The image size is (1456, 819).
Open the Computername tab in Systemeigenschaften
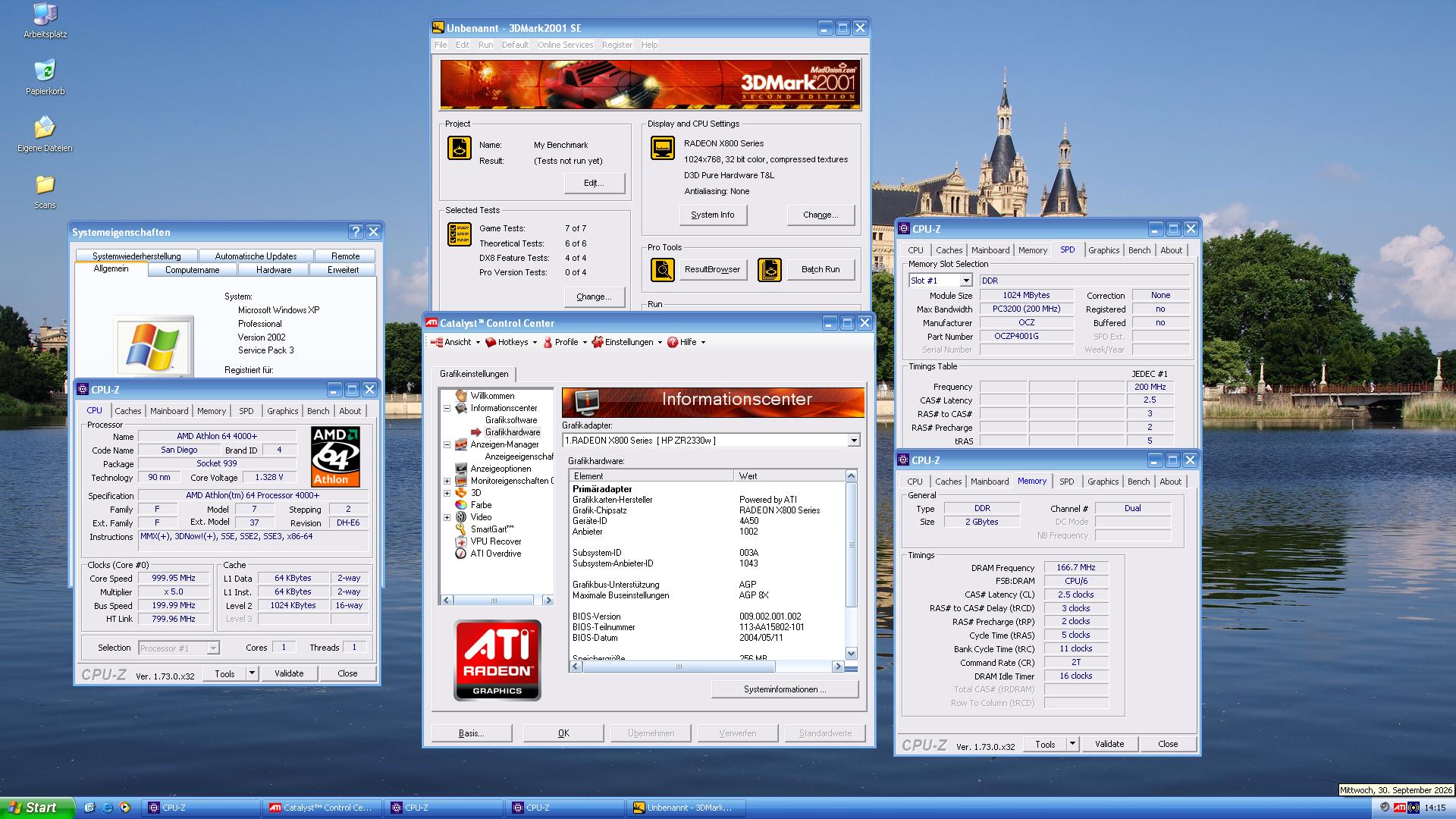(x=192, y=270)
